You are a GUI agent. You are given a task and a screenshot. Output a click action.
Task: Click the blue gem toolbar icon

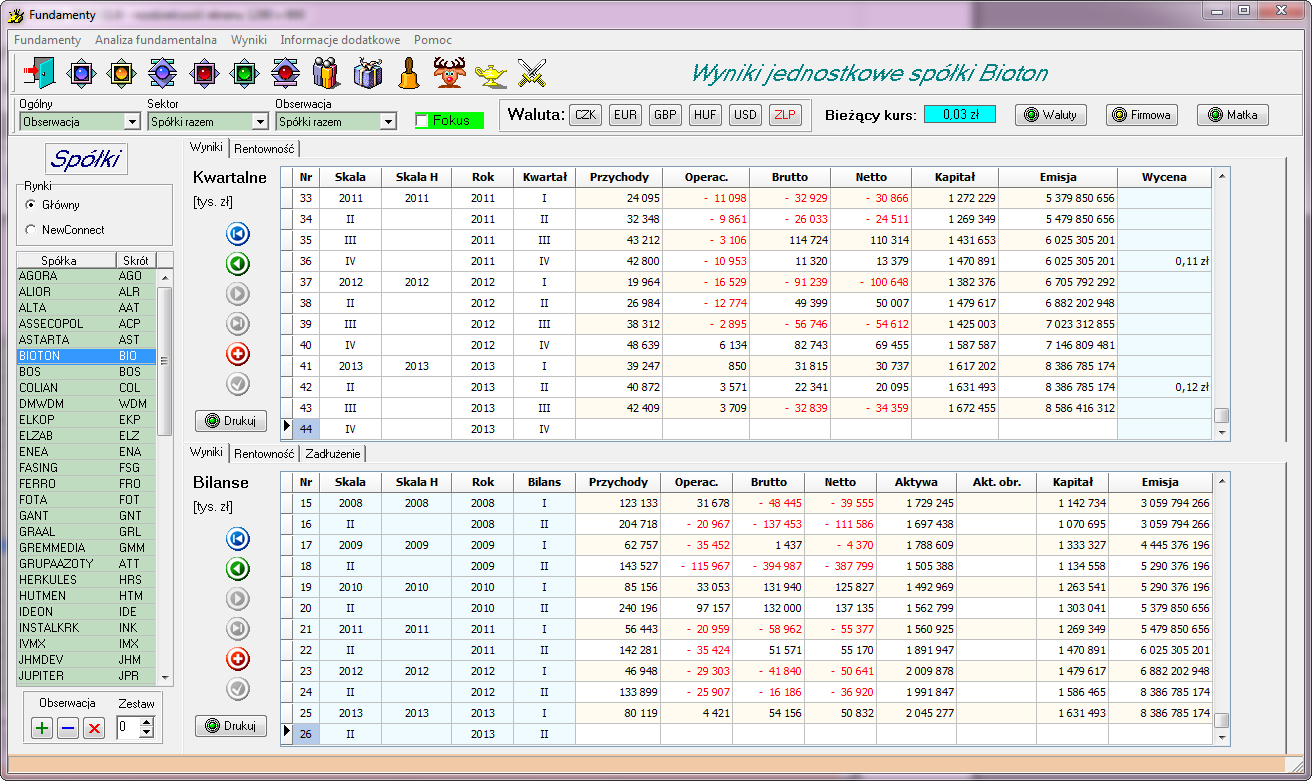coord(81,72)
